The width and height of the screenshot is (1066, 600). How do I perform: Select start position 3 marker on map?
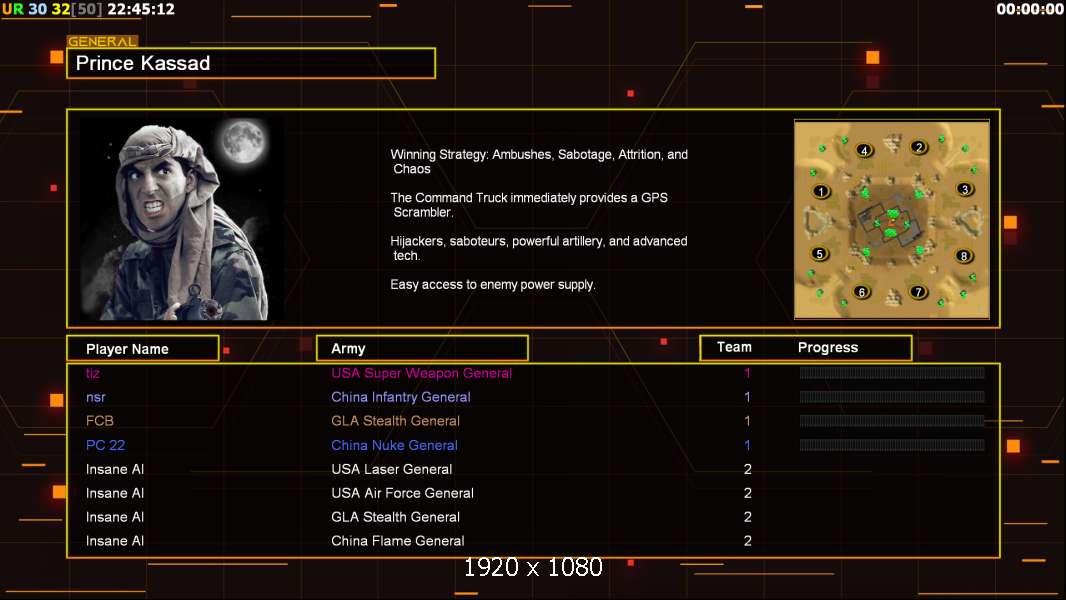pos(964,189)
